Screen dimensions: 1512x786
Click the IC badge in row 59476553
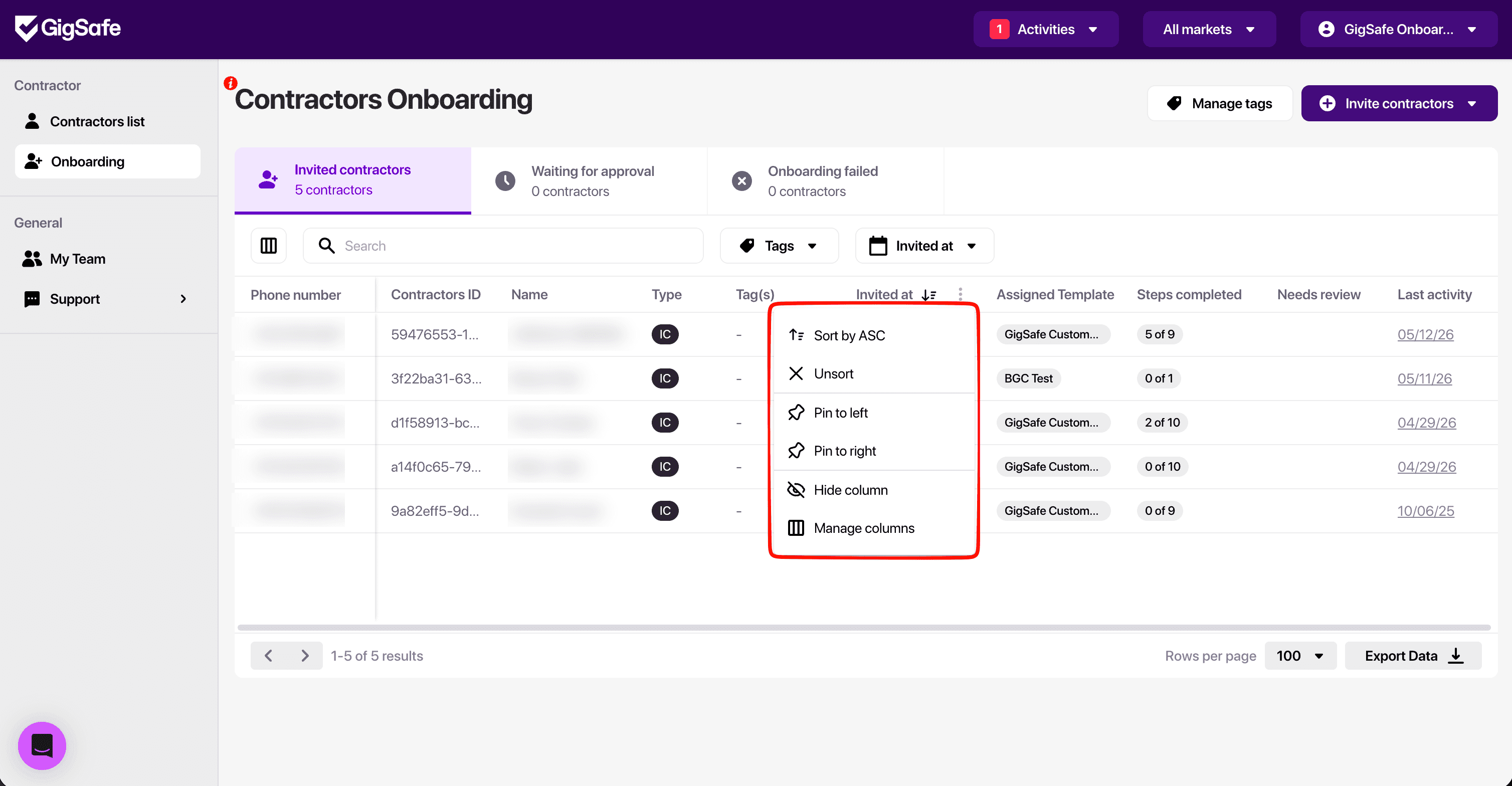tap(665, 334)
